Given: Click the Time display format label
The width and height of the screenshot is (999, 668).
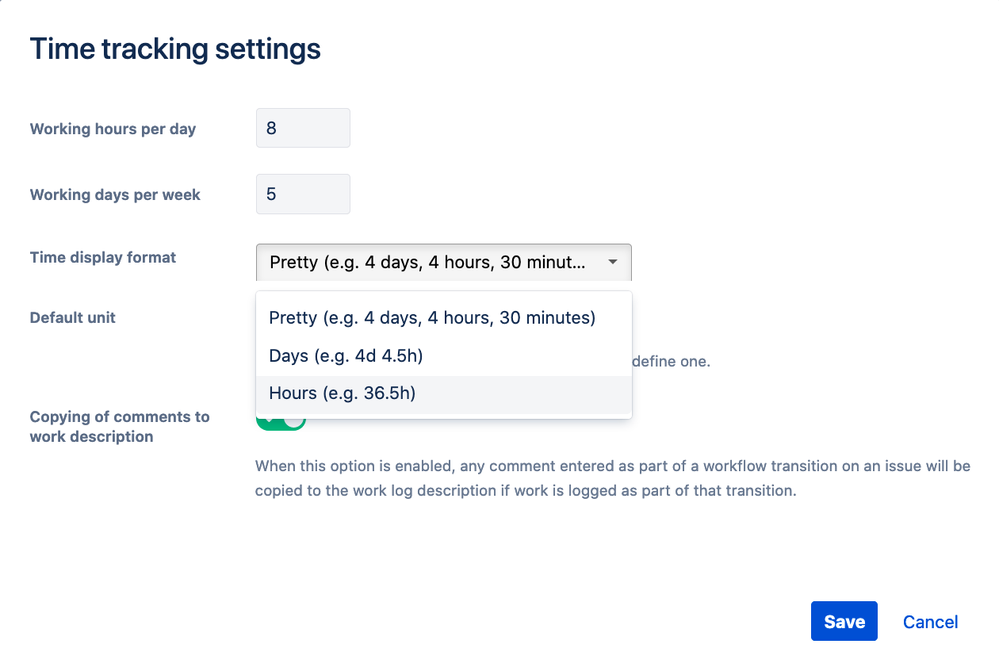Looking at the screenshot, I should coord(103,257).
